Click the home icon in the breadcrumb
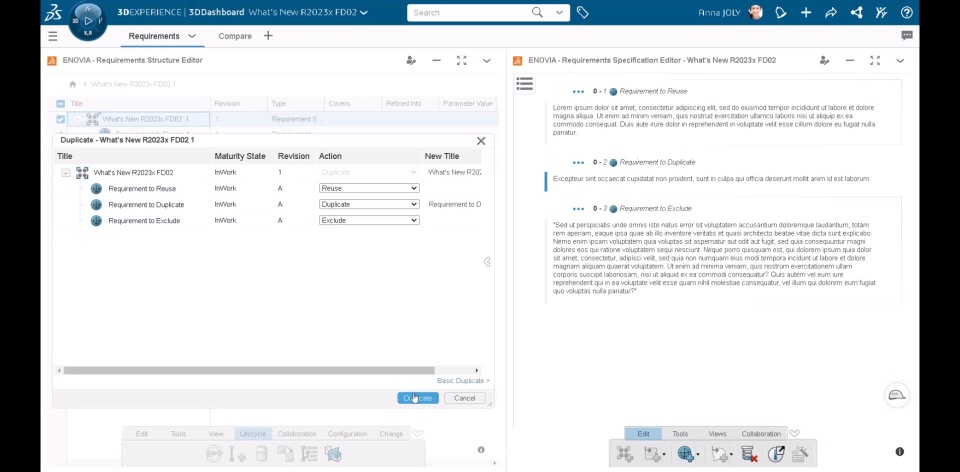 [73, 84]
